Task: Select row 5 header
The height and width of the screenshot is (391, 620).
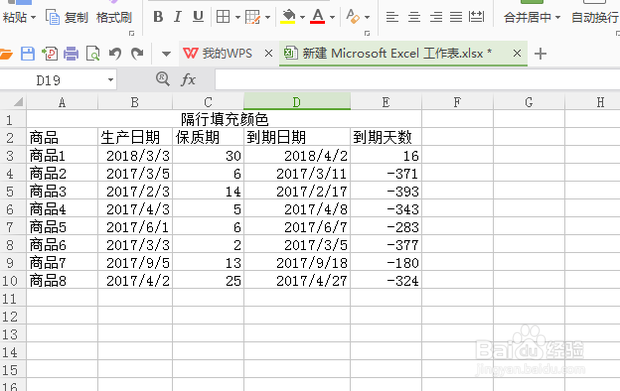Action: (x=10, y=191)
